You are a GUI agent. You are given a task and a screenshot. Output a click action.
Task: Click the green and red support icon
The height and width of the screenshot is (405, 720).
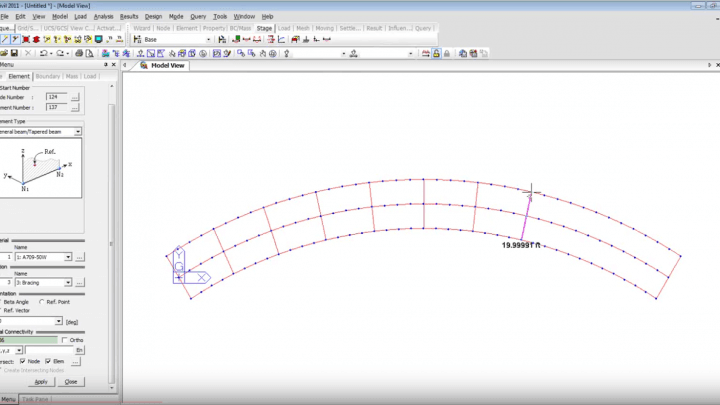pyautogui.click(x=236, y=39)
